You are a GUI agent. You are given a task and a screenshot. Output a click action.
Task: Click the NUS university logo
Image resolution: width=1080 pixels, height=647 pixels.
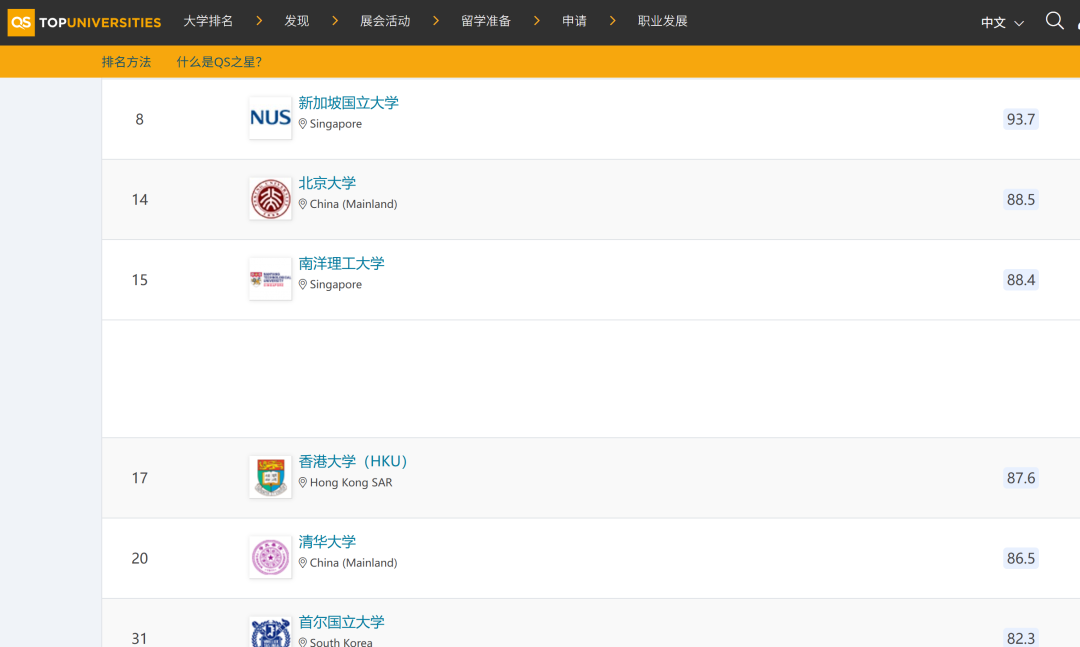(270, 118)
